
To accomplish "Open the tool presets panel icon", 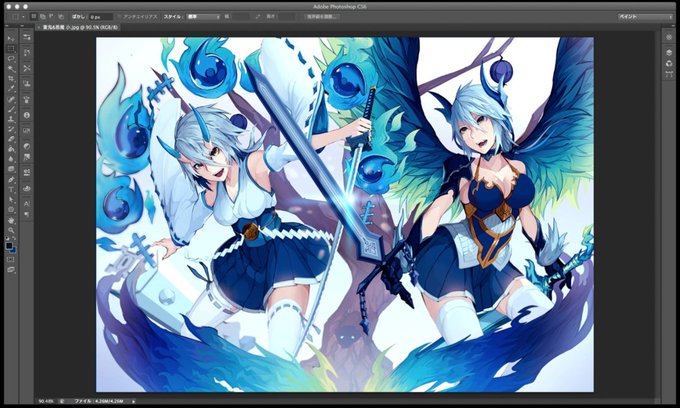I will (27, 36).
